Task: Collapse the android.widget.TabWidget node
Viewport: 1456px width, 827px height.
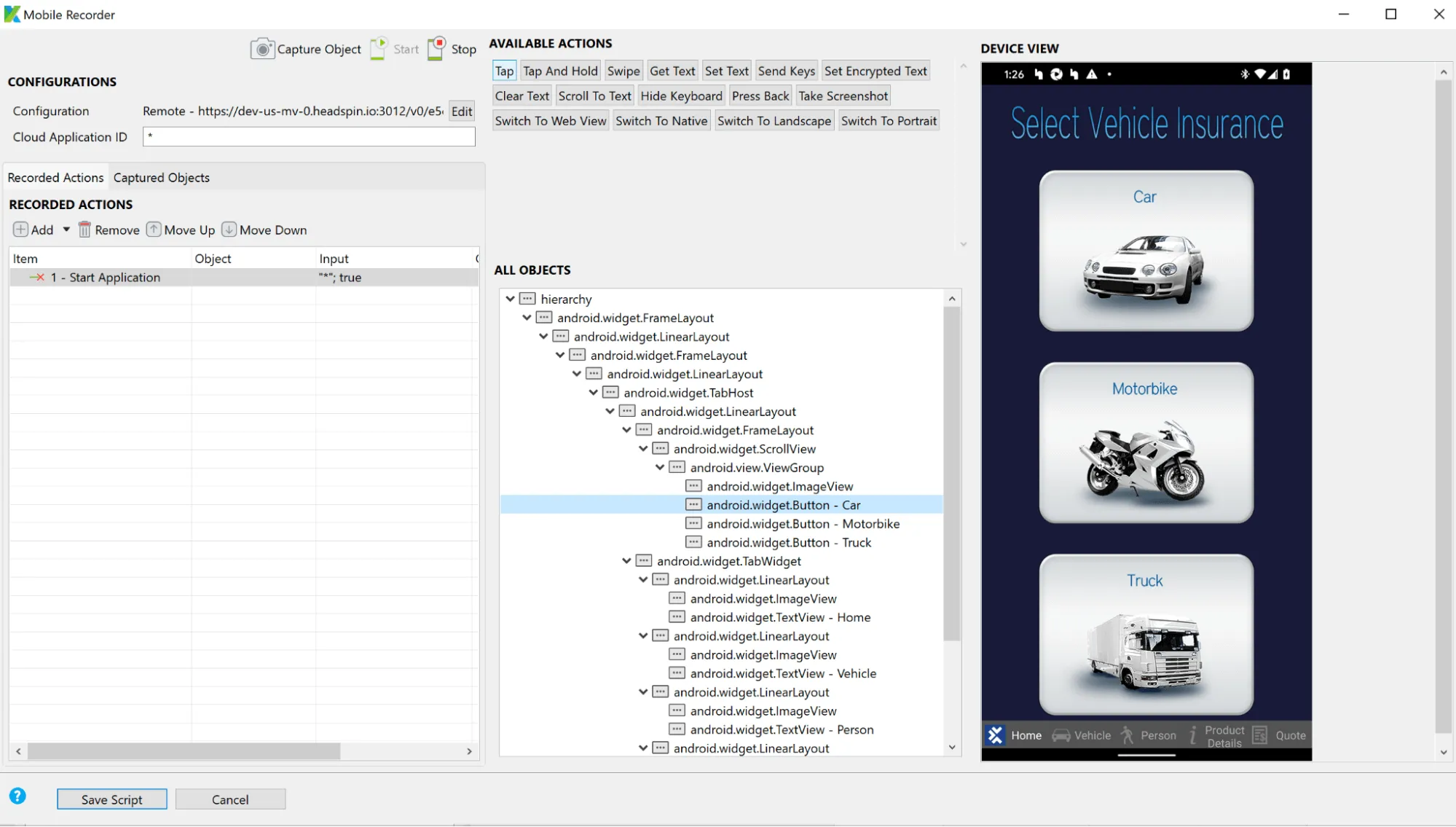Action: point(626,561)
